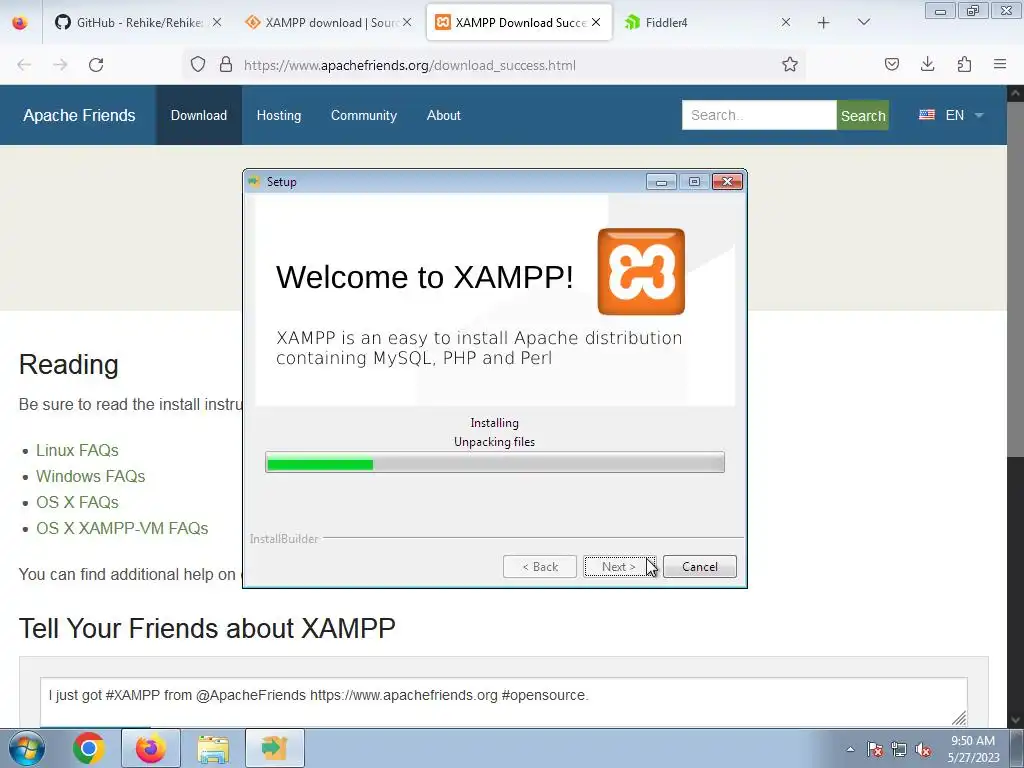Close the XAMPP Download Success tab
The image size is (1024, 768).
596,22
